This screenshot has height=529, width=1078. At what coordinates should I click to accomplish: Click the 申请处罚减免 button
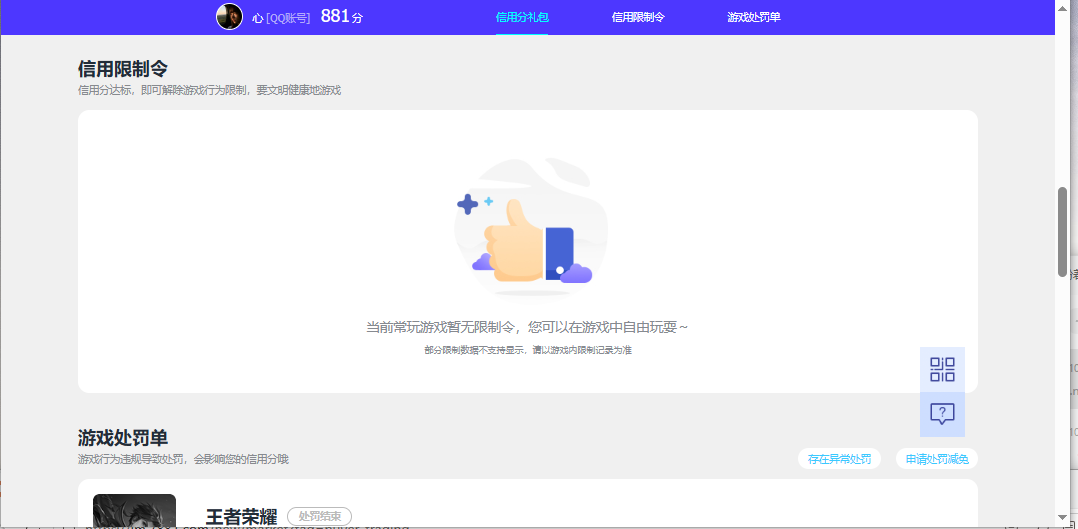click(936, 459)
